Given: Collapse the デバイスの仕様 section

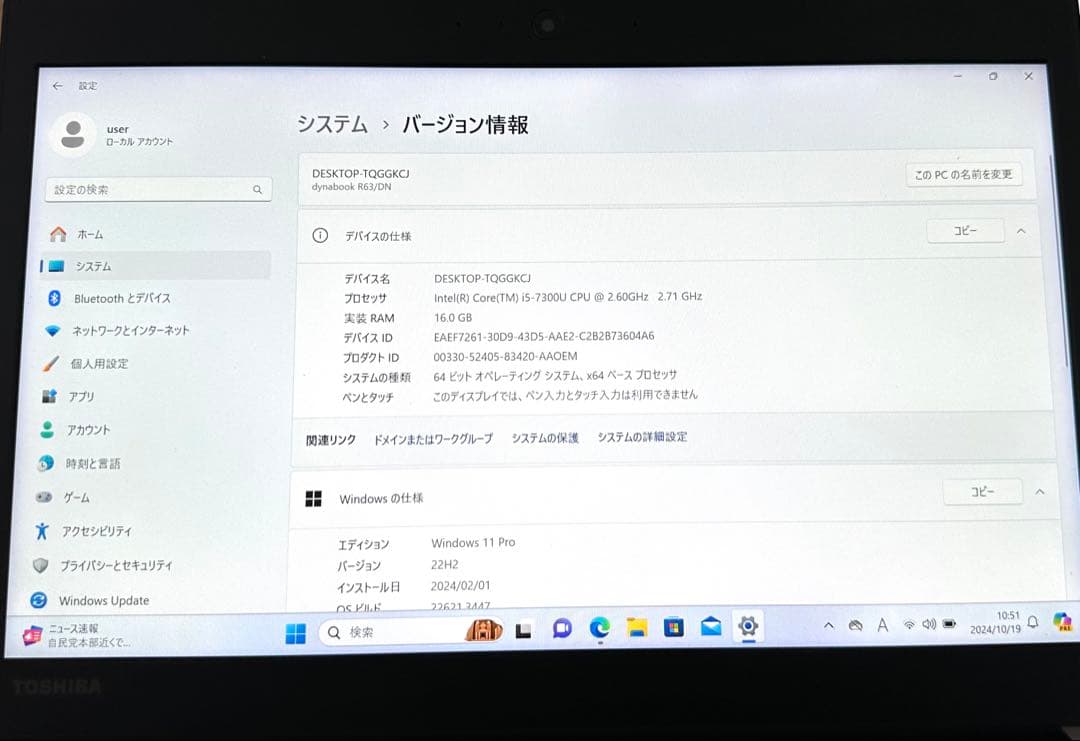Looking at the screenshot, I should (x=1021, y=231).
